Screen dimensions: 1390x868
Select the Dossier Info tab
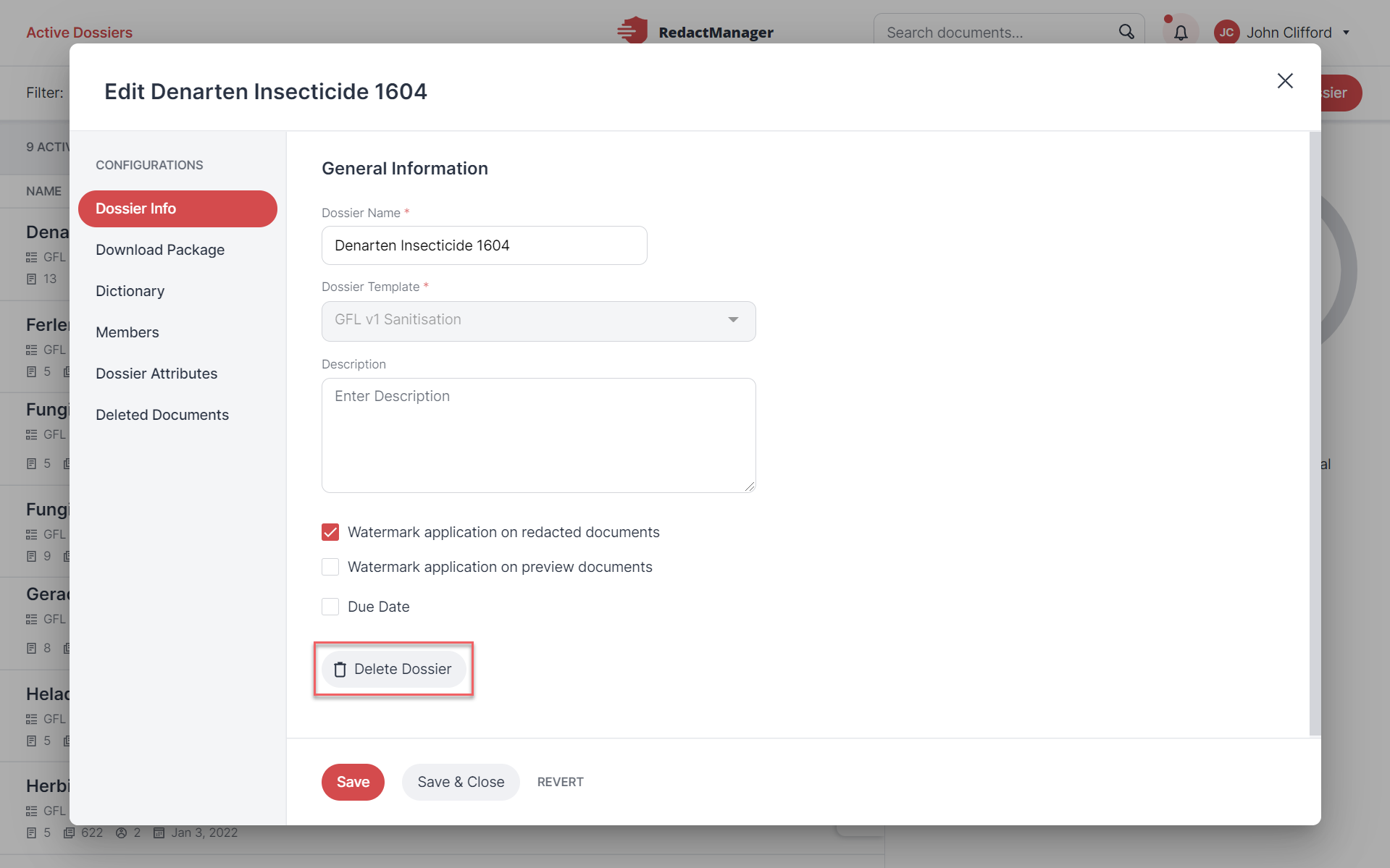(x=177, y=208)
